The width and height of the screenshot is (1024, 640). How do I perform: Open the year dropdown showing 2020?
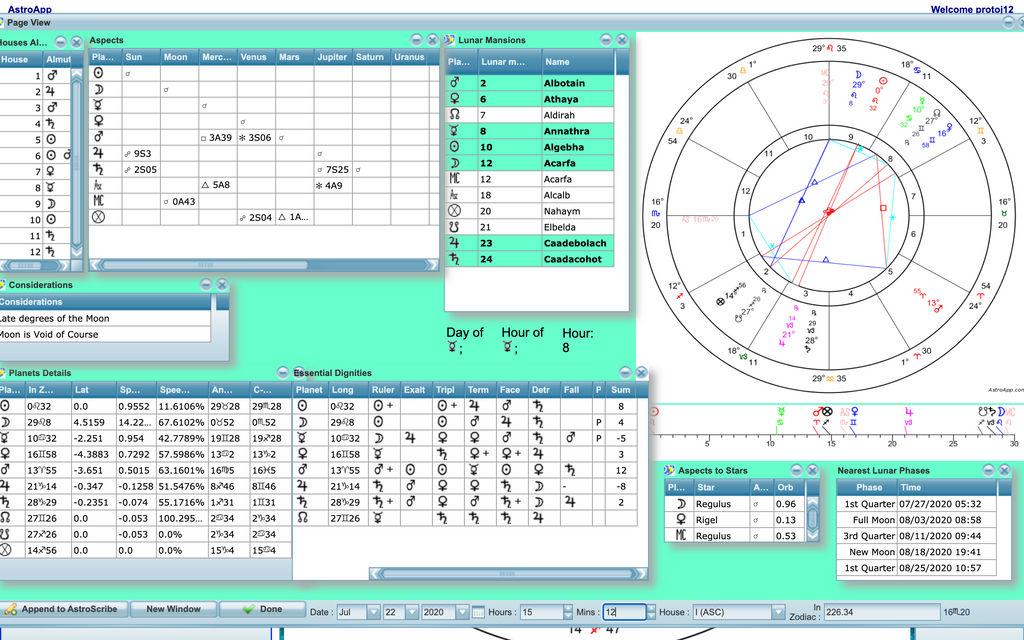tap(462, 612)
